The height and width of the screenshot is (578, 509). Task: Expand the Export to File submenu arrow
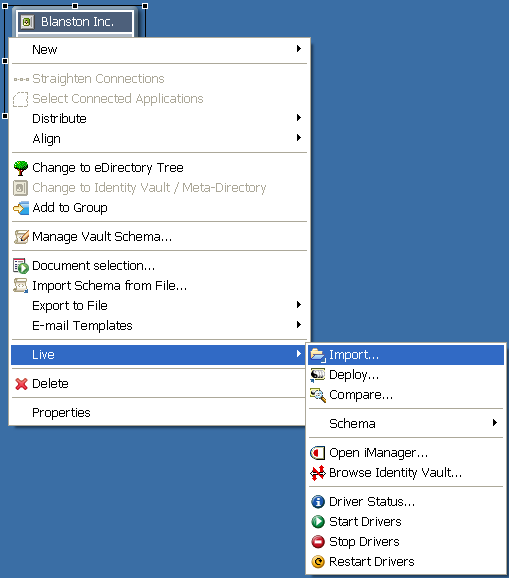point(299,304)
